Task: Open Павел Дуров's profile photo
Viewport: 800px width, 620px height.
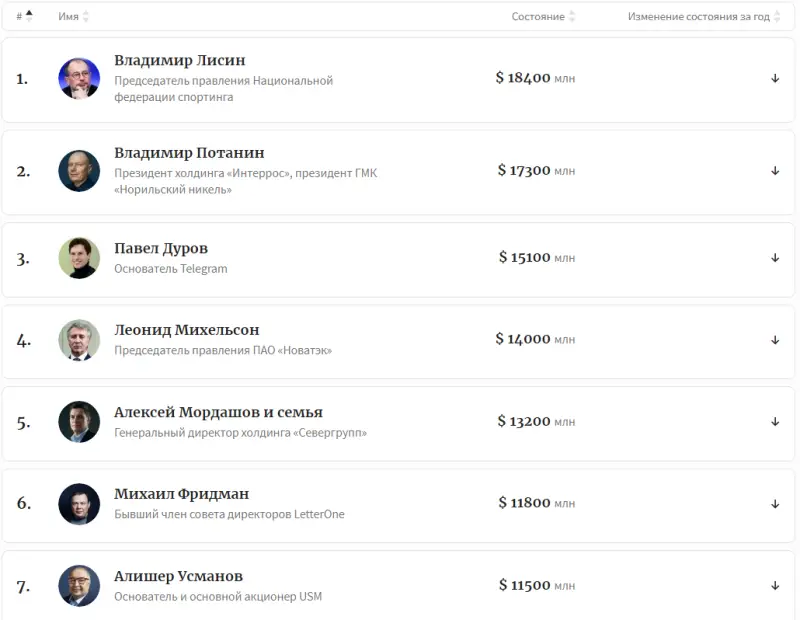Action: (79, 258)
